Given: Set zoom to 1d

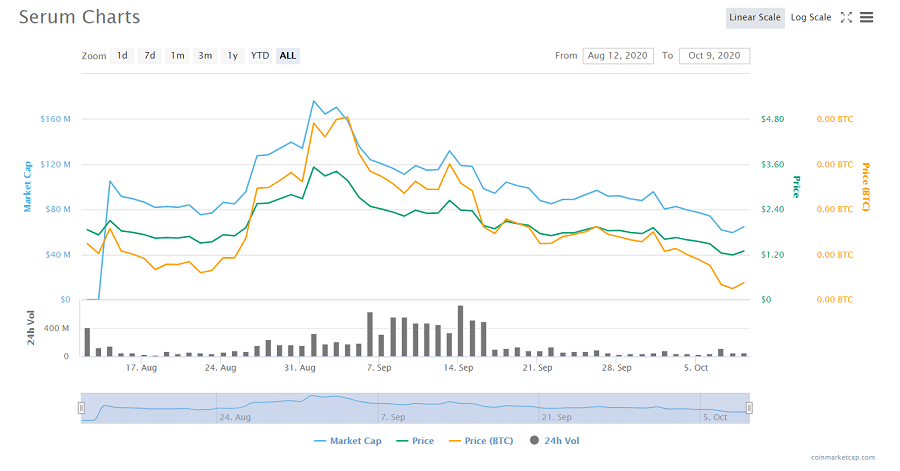Looking at the screenshot, I should pyautogui.click(x=122, y=56).
